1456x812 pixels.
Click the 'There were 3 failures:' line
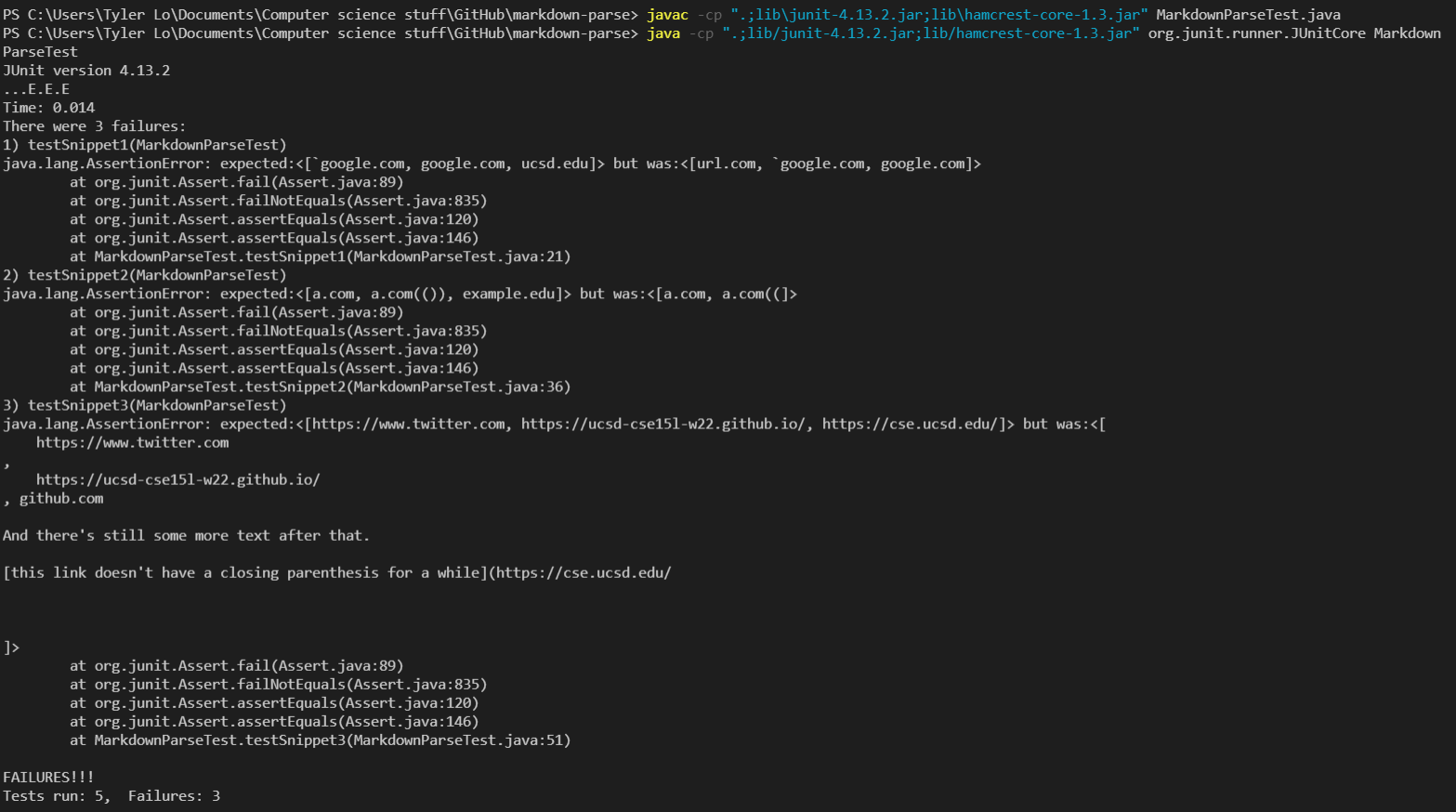point(94,126)
